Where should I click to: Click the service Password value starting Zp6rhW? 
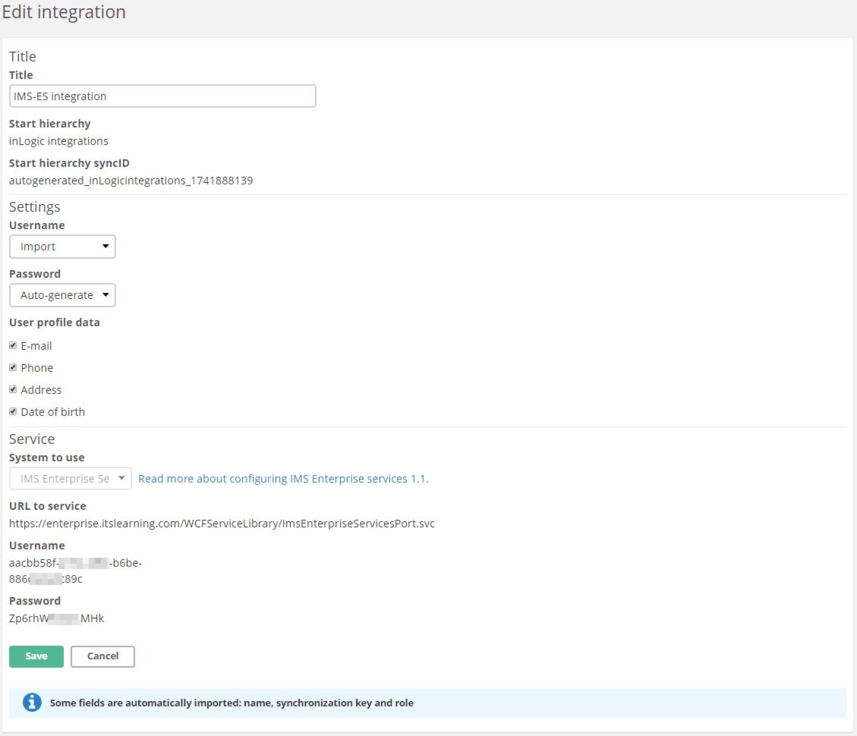point(56,619)
